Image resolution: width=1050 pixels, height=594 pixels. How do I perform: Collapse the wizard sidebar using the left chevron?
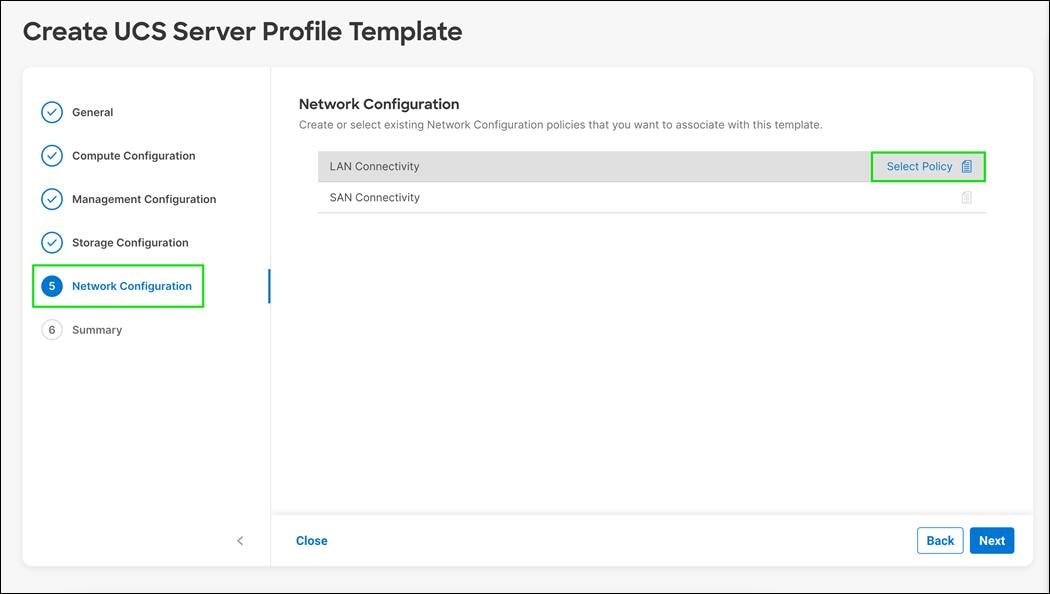click(240, 540)
